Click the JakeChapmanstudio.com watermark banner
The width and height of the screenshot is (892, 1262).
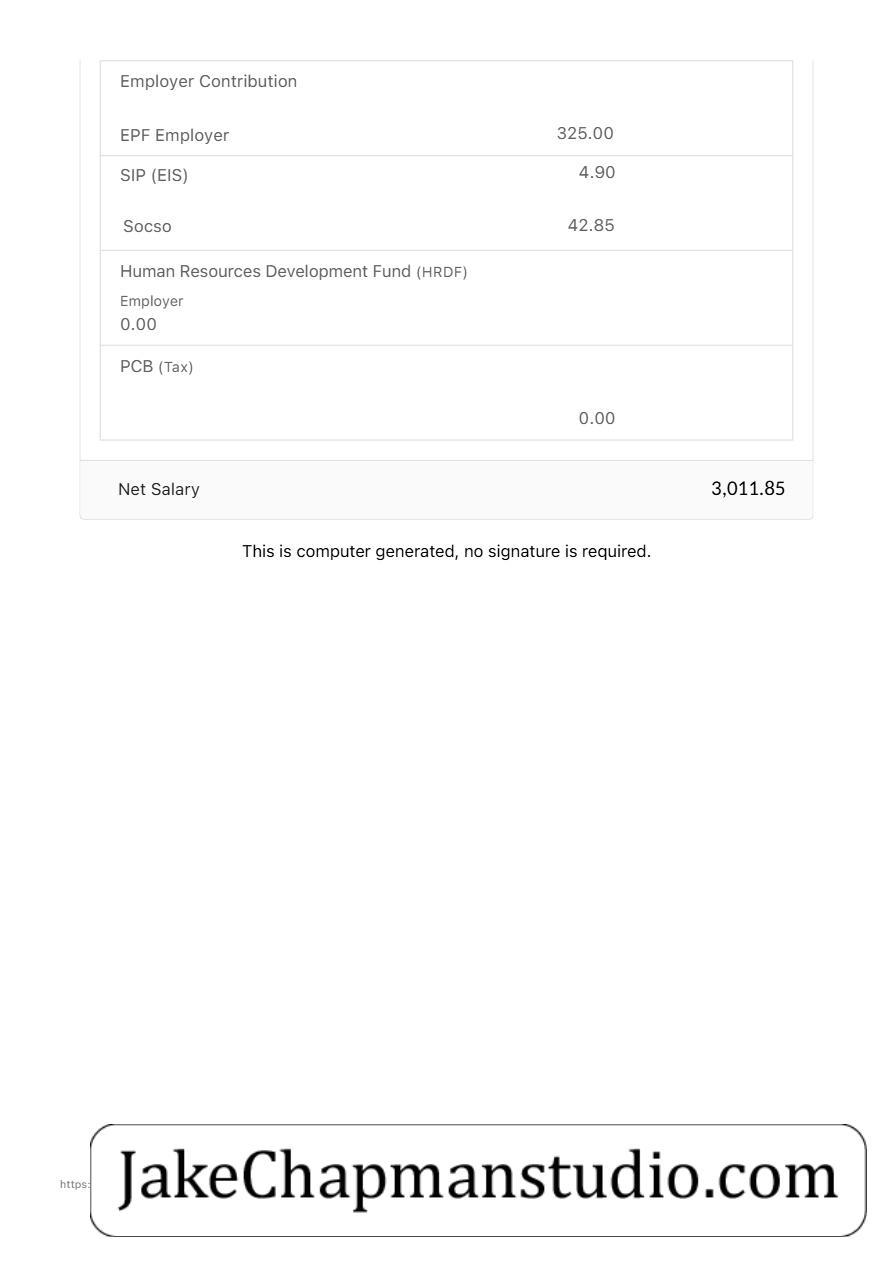click(x=478, y=1180)
